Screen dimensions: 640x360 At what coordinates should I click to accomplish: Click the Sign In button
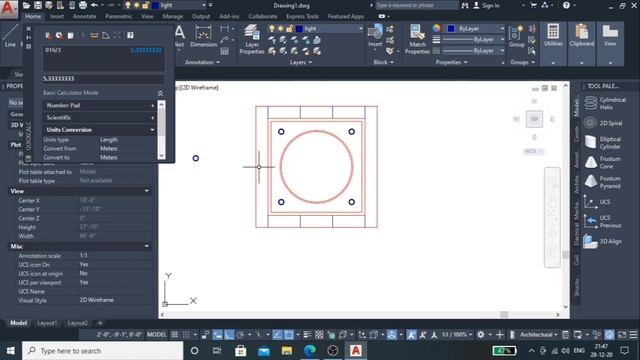tap(487, 5)
